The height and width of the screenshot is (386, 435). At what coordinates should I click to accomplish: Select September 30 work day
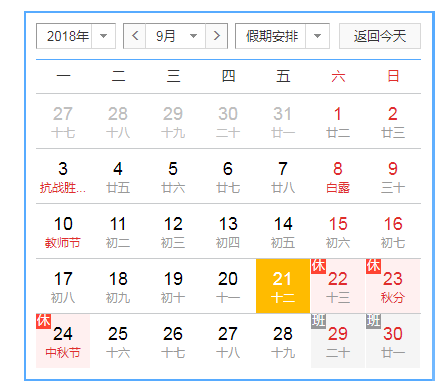click(x=393, y=341)
